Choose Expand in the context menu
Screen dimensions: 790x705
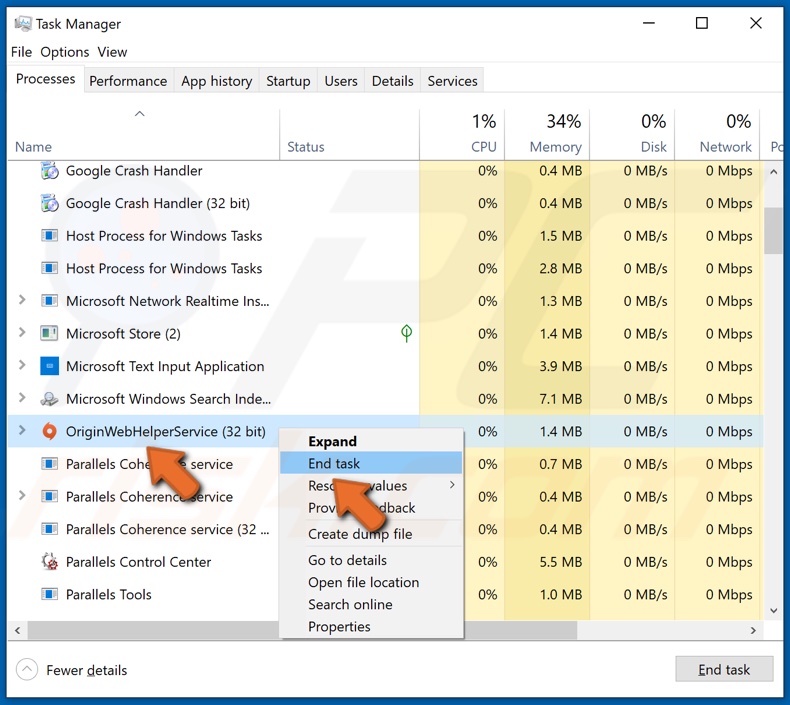[x=371, y=441]
